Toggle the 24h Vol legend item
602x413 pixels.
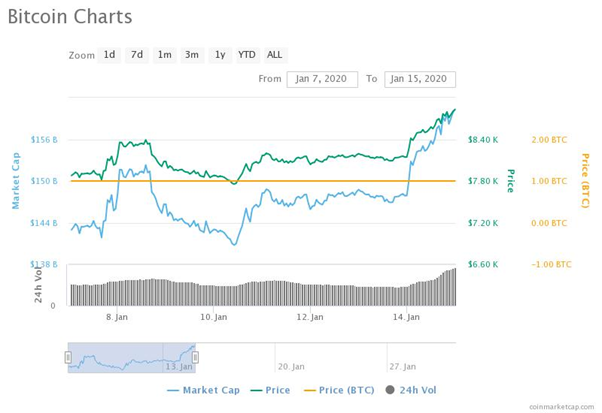coord(411,390)
